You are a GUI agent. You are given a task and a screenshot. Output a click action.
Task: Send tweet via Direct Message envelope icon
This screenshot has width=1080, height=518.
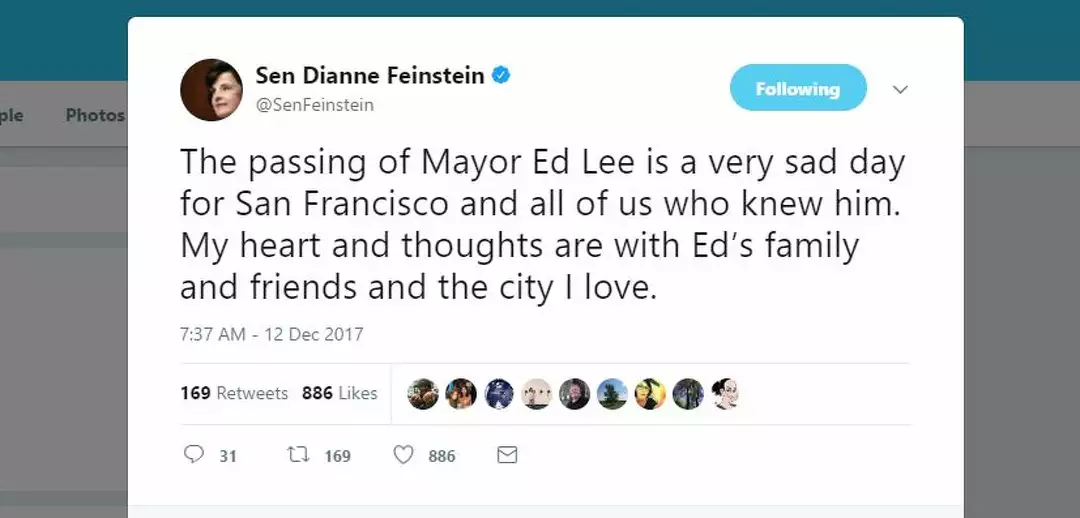pos(507,455)
